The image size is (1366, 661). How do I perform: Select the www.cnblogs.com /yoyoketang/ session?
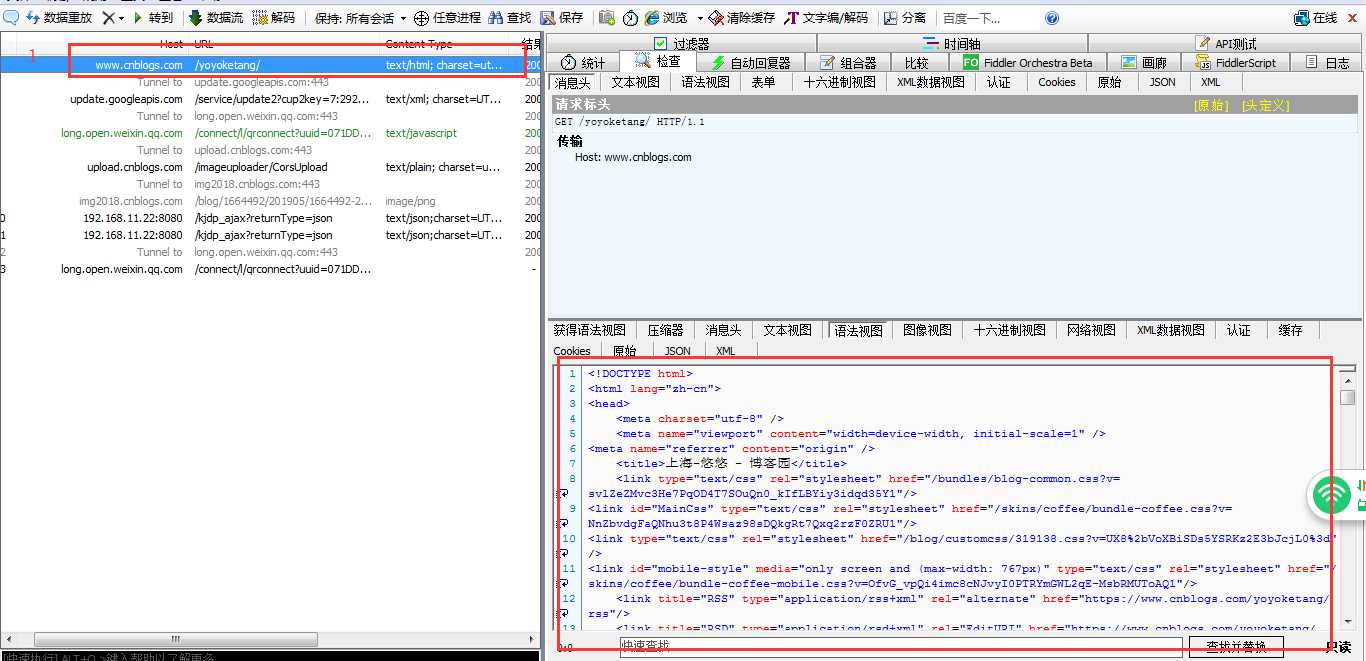coord(270,65)
